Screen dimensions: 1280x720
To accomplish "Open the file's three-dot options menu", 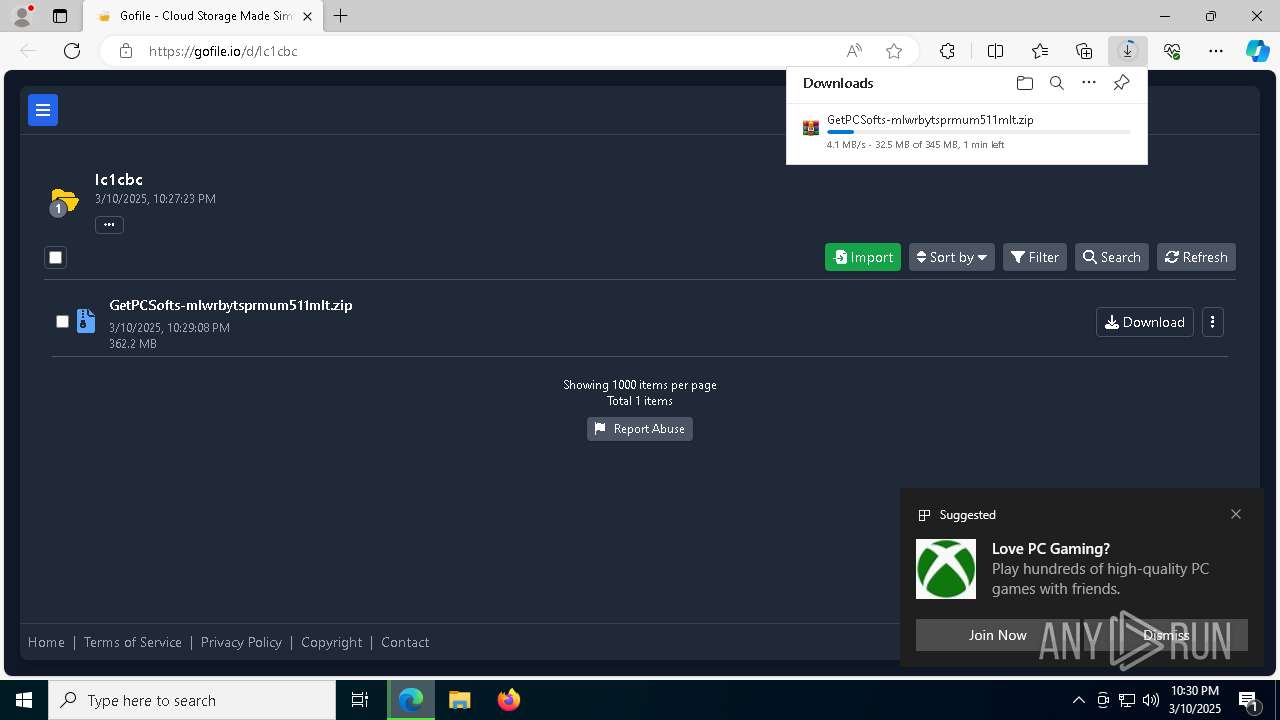I will (x=1213, y=322).
